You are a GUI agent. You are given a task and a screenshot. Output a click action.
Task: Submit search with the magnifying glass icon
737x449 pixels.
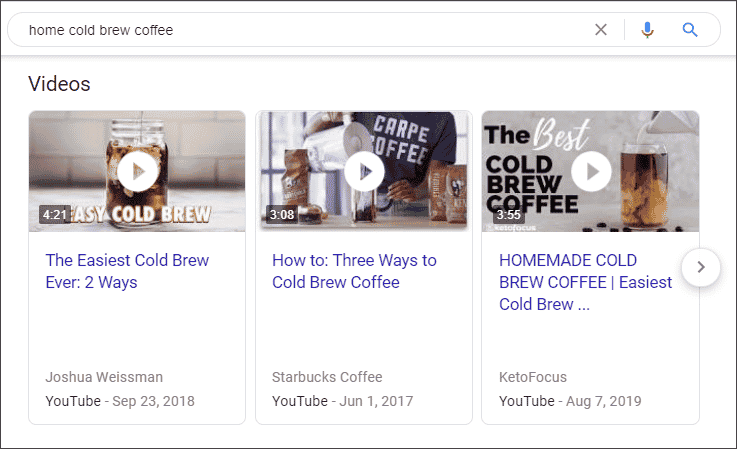point(690,30)
